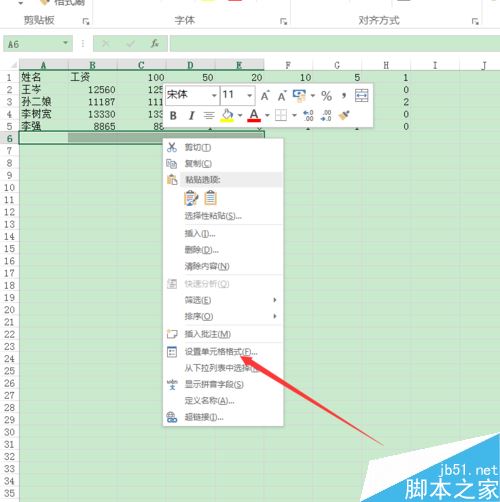This screenshot has width=500, height=502.
Task: Apply the yellow fill color bucket
Action: (x=227, y=115)
